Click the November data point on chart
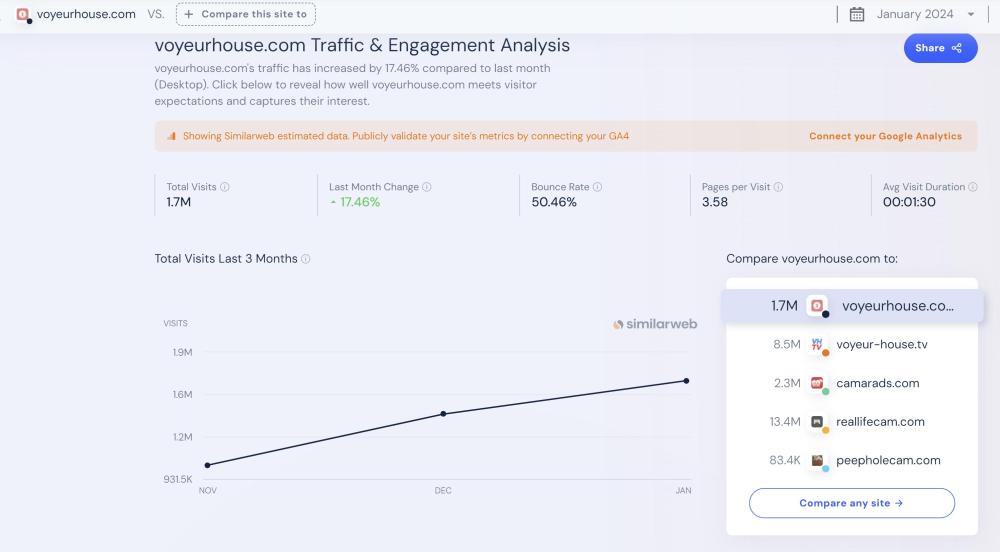The width and height of the screenshot is (1000, 552). point(208,465)
